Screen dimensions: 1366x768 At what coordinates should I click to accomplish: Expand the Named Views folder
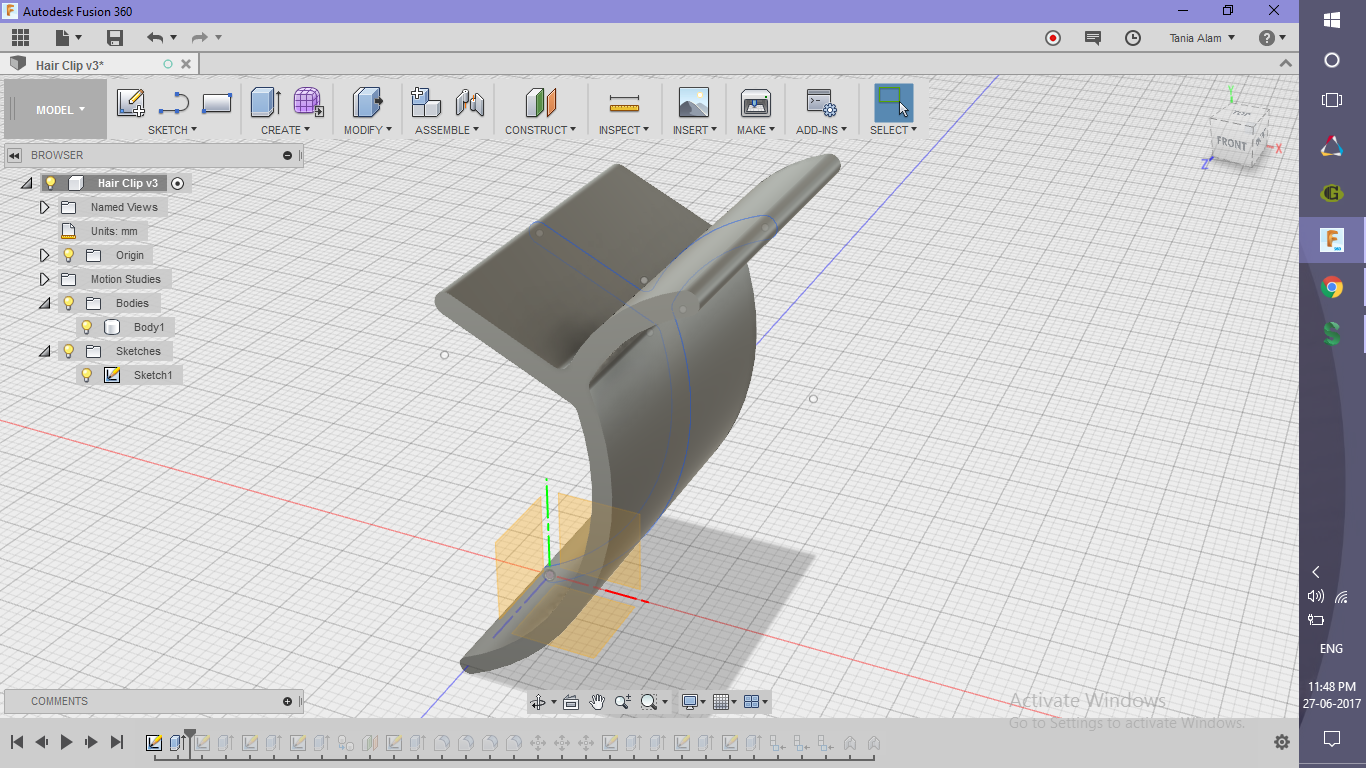[44, 207]
